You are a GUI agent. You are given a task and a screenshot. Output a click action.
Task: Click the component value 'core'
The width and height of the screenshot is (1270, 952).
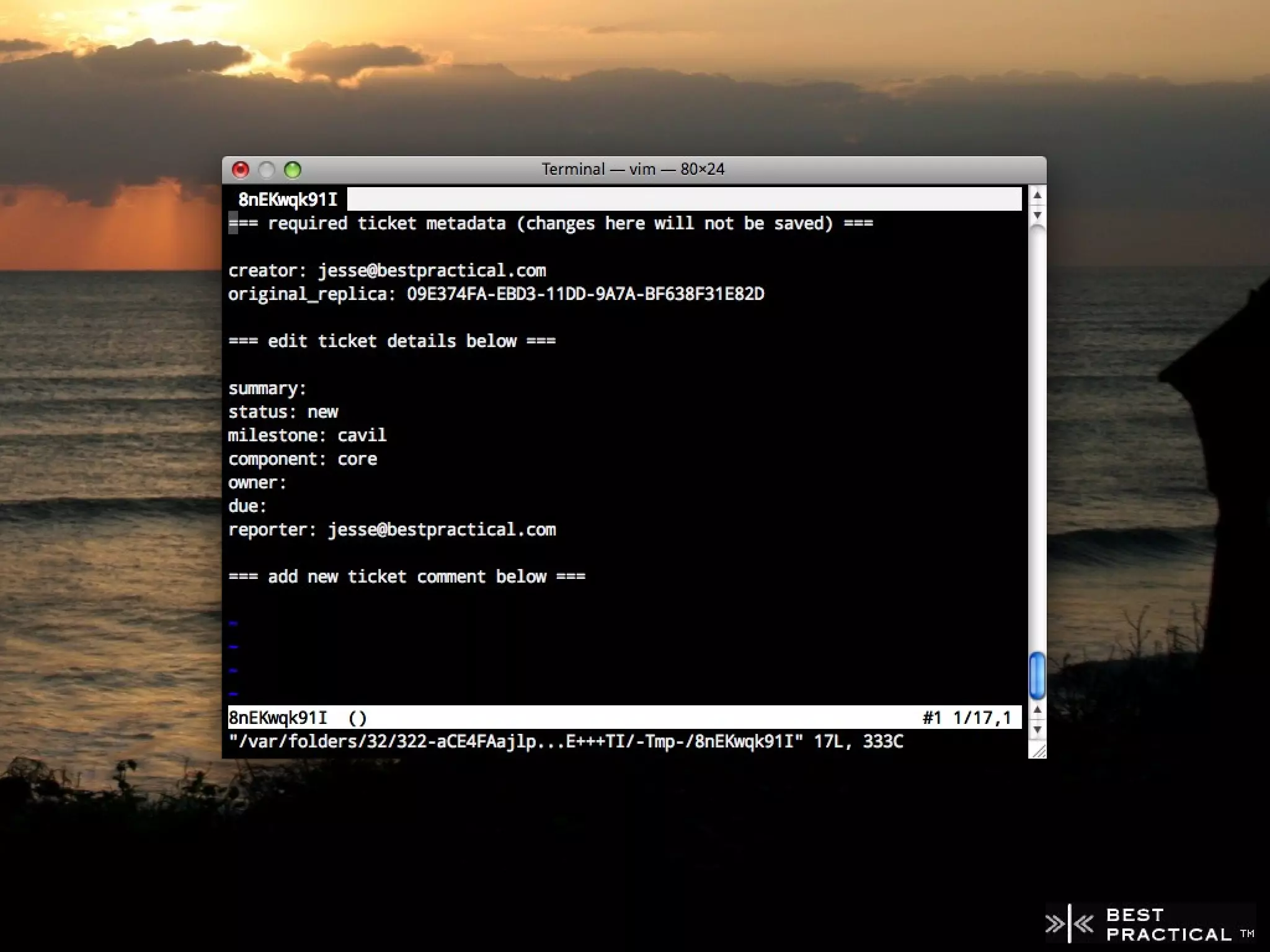[x=357, y=459]
